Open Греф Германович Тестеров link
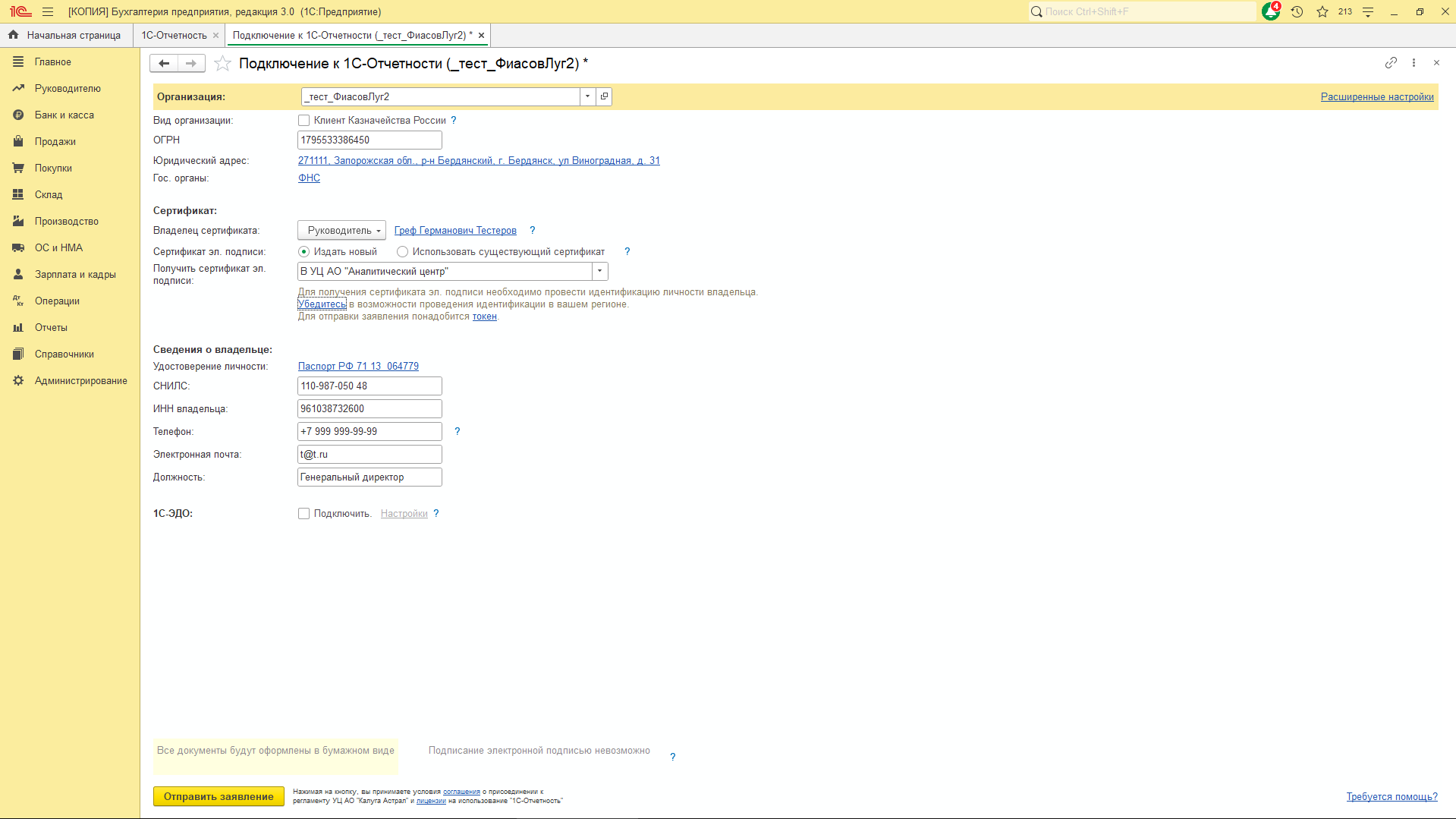Image resolution: width=1456 pixels, height=819 pixels. tap(455, 230)
